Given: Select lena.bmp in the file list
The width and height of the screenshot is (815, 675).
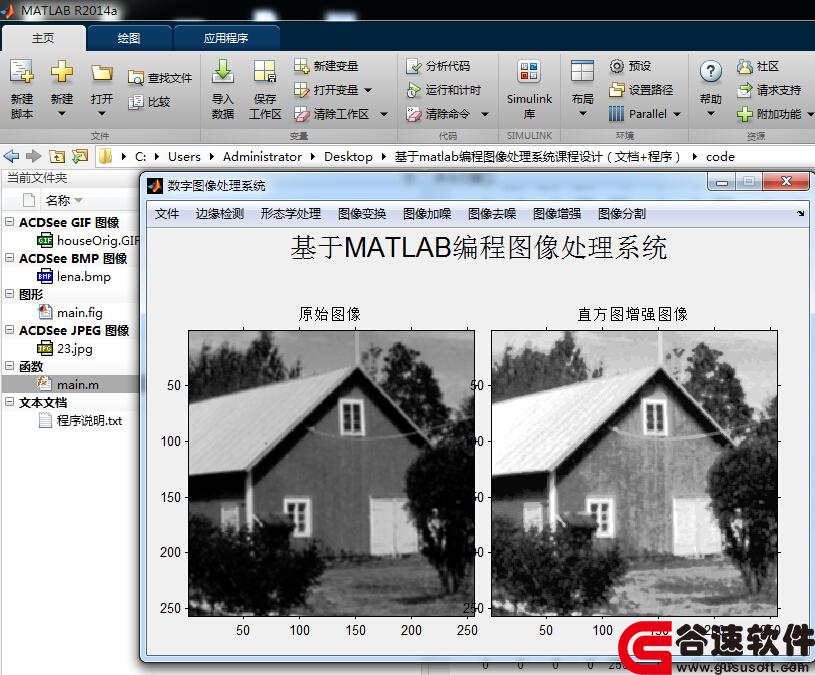Looking at the screenshot, I should tap(74, 276).
